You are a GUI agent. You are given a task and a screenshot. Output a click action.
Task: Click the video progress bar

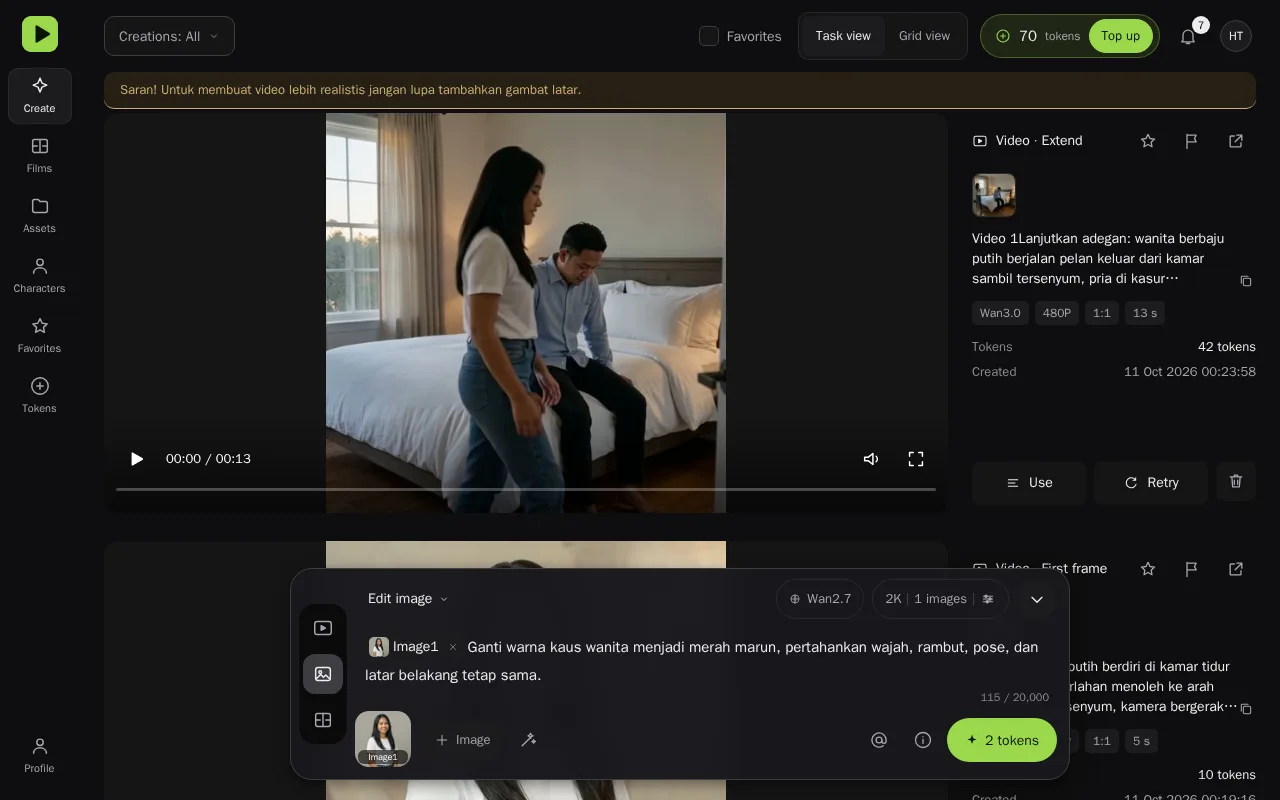pyautogui.click(x=526, y=489)
